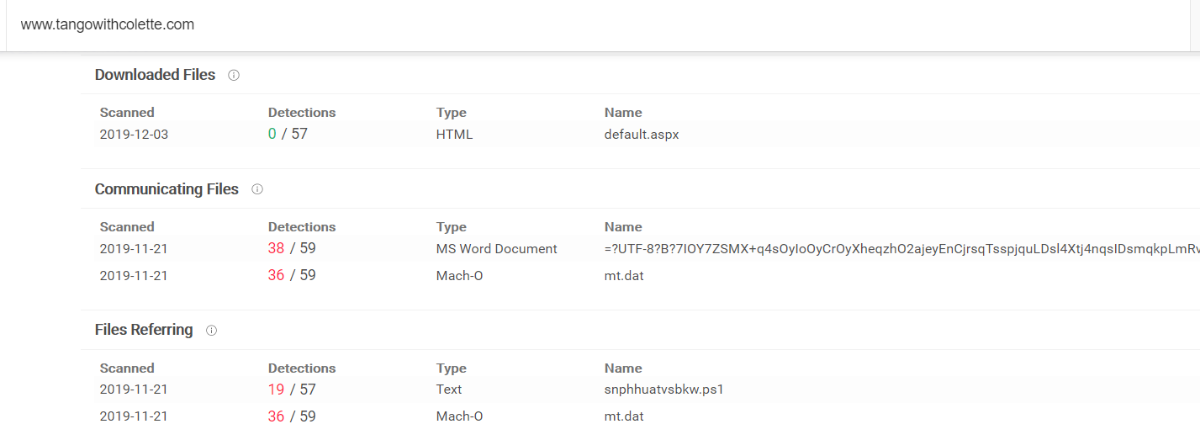Click the Files Referring section heading
This screenshot has height=440, width=1200.
(x=143, y=330)
